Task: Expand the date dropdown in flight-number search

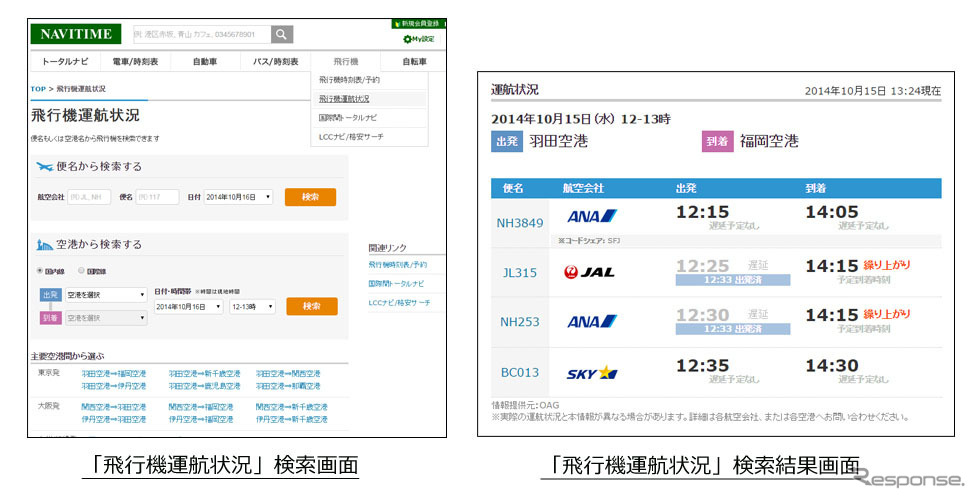Action: pos(238,197)
